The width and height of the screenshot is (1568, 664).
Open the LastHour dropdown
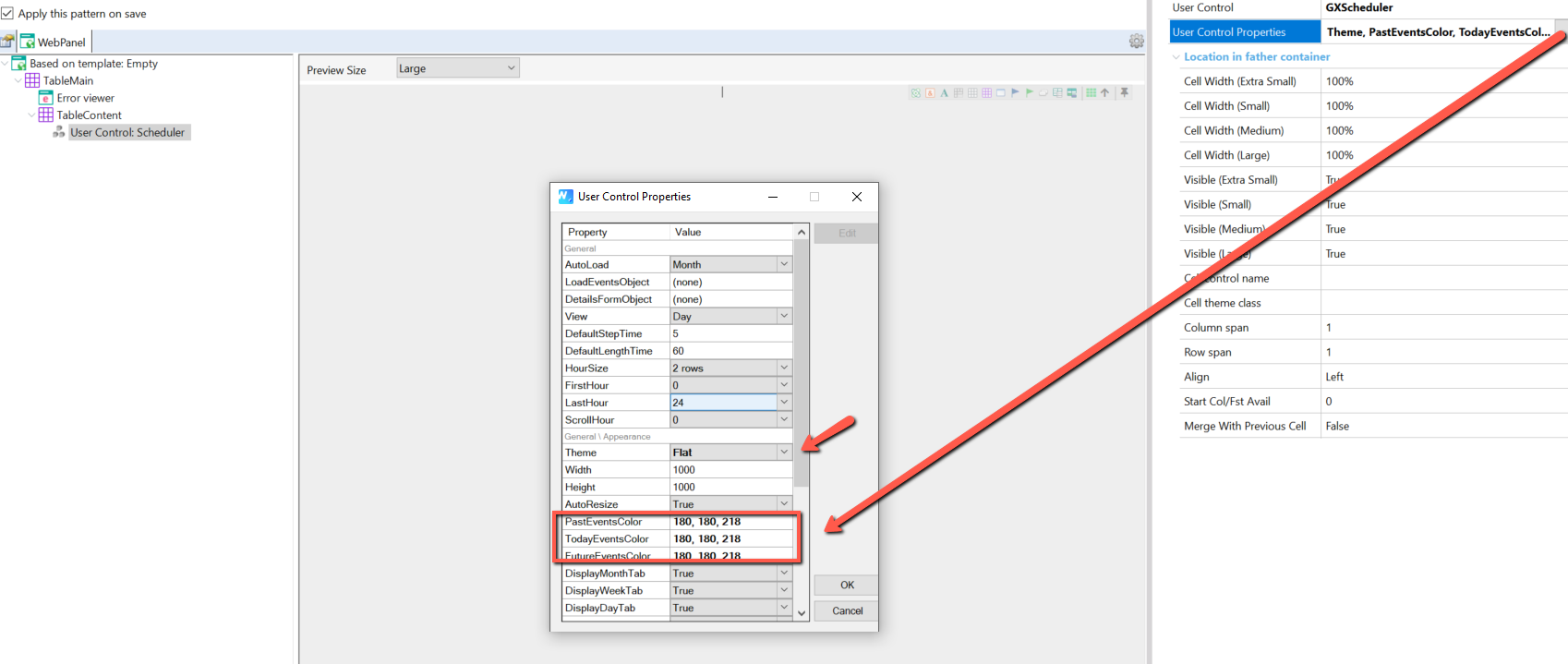pos(783,403)
